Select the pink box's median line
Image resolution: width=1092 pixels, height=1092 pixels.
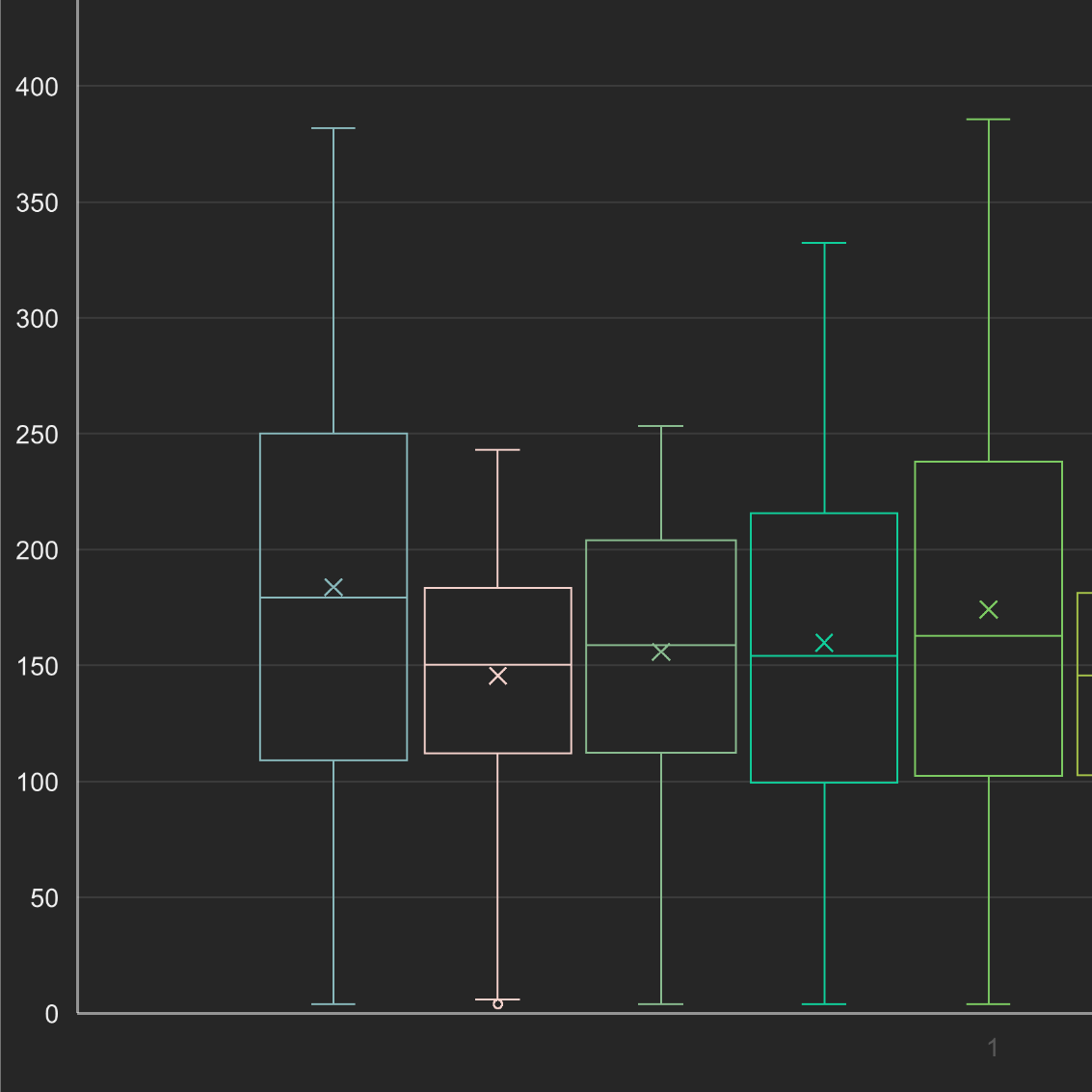497,665
